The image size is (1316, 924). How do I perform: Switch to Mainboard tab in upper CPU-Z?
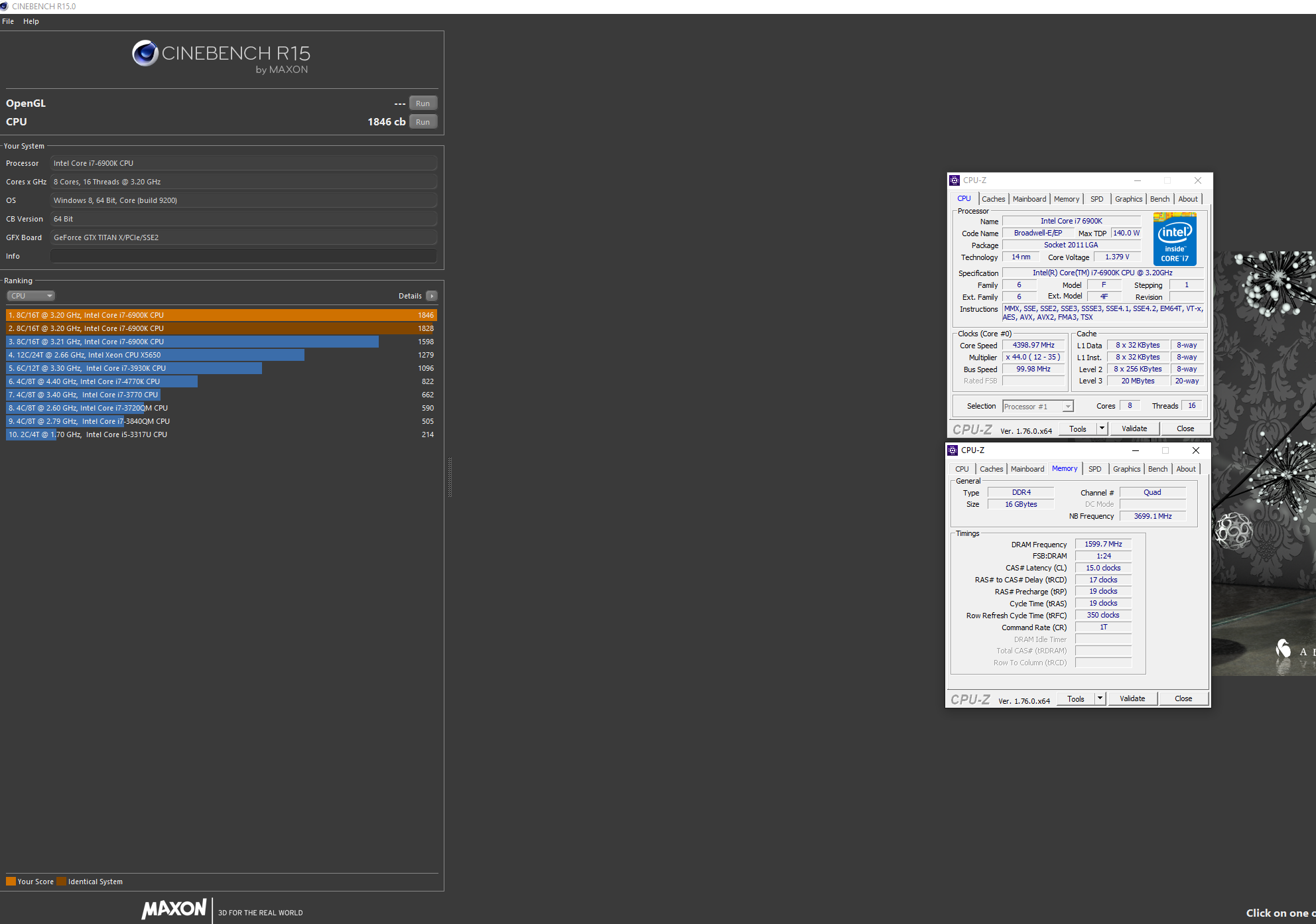[x=1029, y=199]
